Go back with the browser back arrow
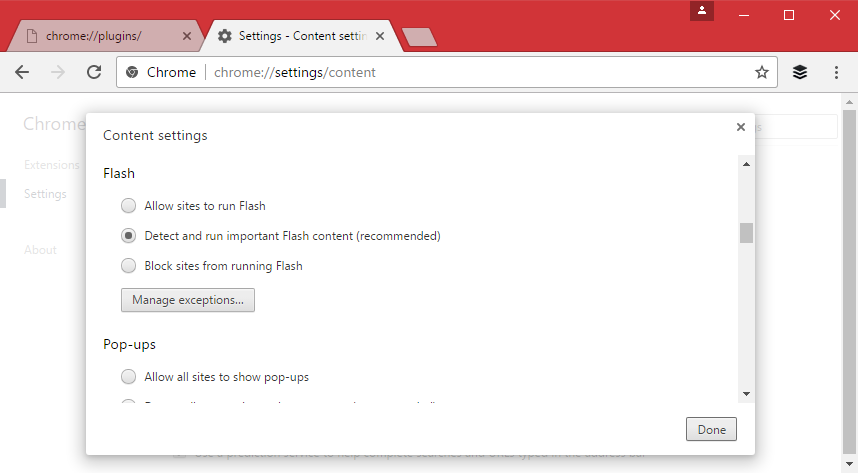 [x=22, y=72]
